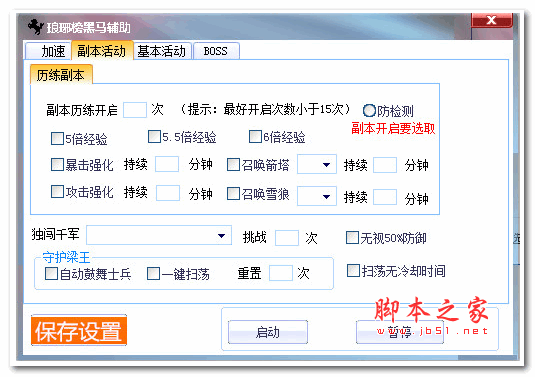Click the 副本历练开启 count input field

pyautogui.click(x=135, y=110)
